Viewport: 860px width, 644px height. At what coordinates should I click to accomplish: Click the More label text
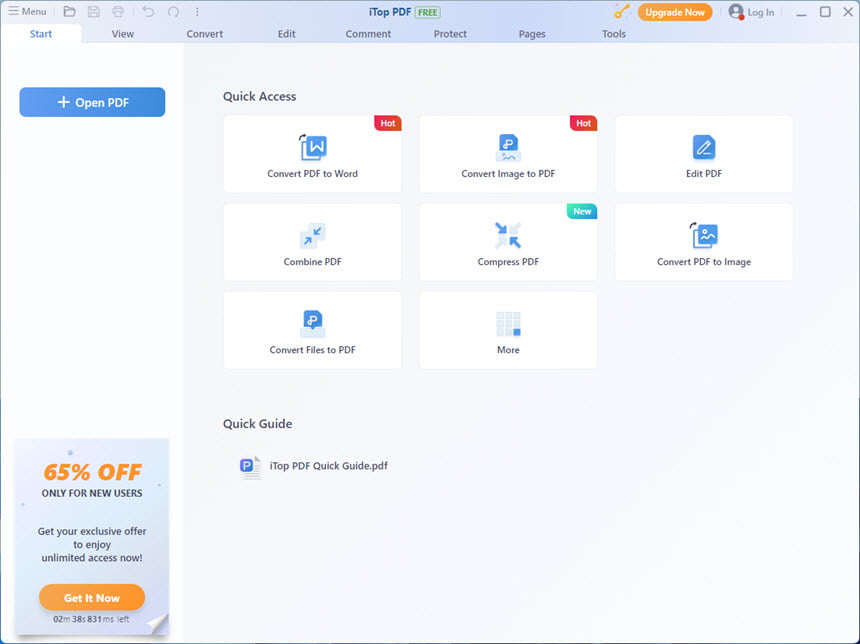pyautogui.click(x=508, y=350)
